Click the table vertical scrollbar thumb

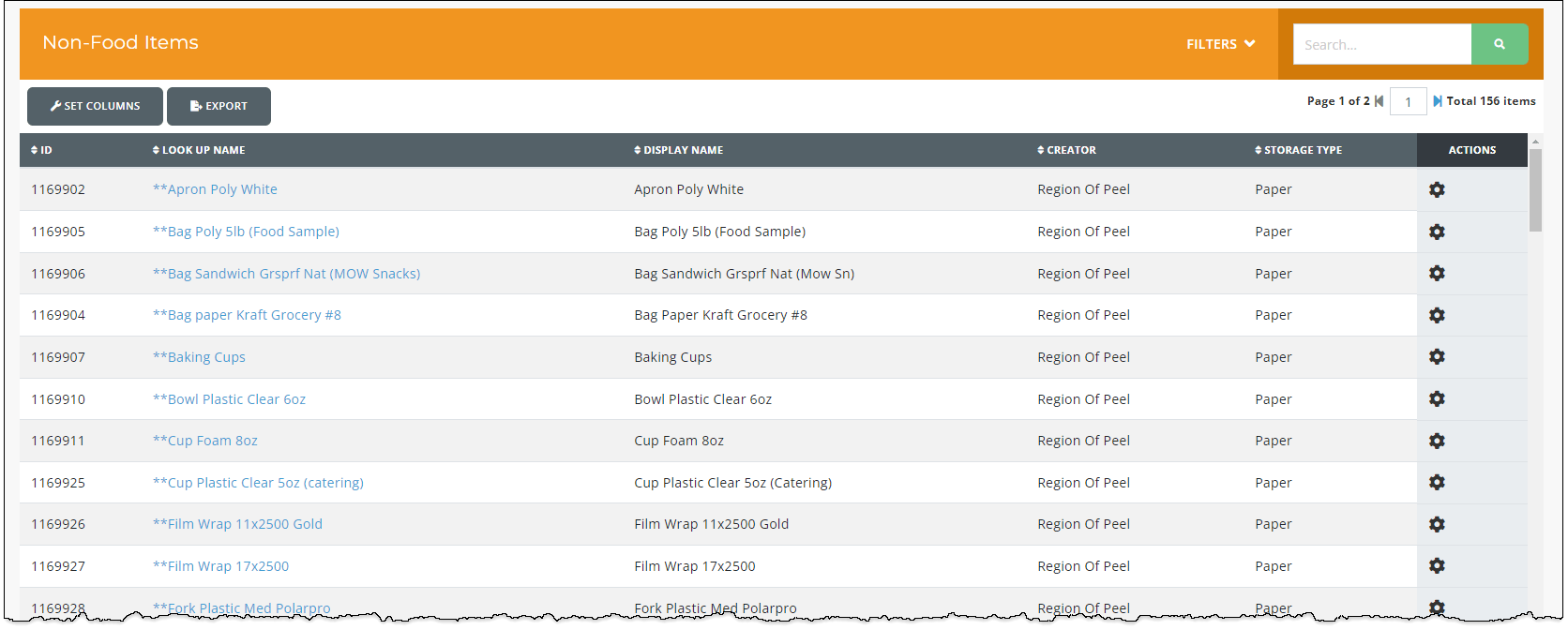tap(1535, 190)
